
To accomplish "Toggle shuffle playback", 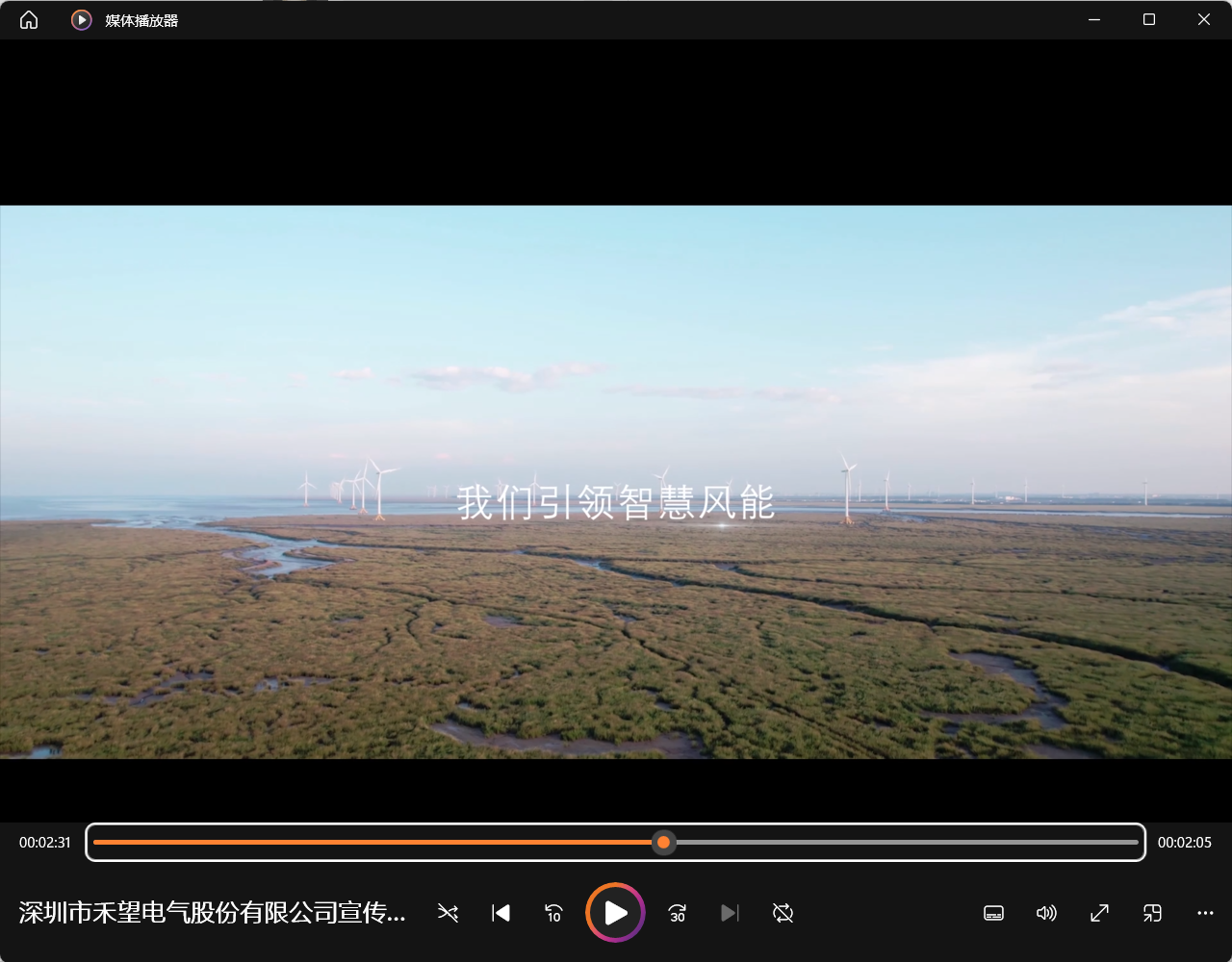I will (x=448, y=913).
